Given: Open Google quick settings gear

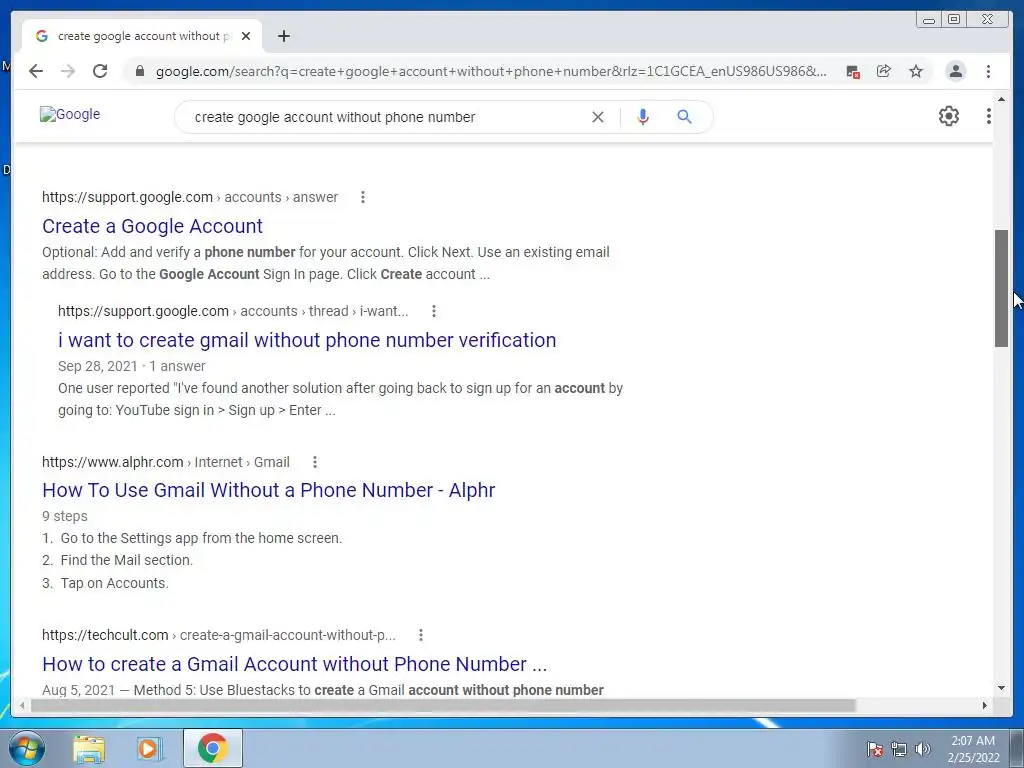Looking at the screenshot, I should coord(949,116).
